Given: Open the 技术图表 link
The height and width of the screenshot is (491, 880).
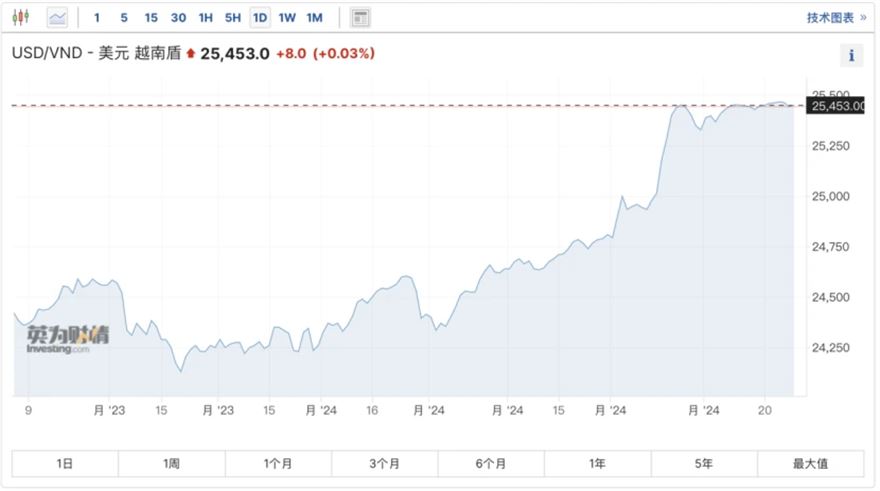Looking at the screenshot, I should (836, 17).
